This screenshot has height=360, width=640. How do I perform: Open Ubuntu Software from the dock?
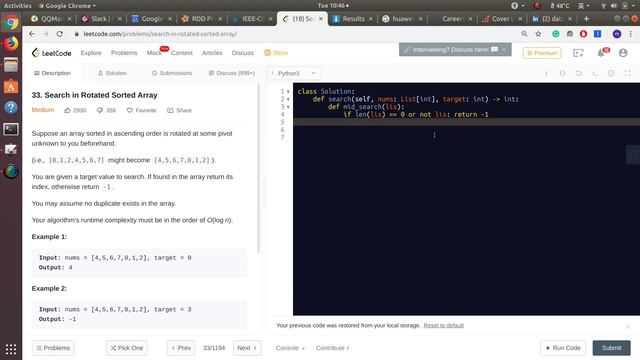[x=11, y=86]
